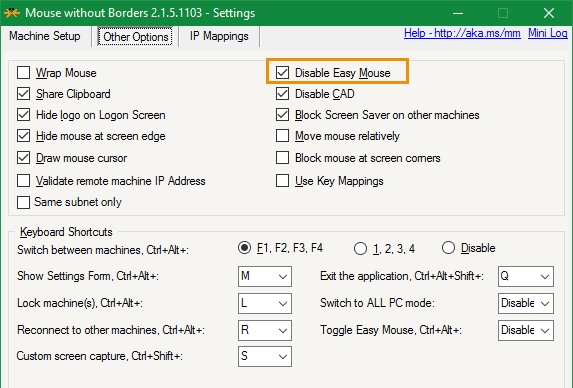
Task: Open the Mini Log link
Action: tap(547, 33)
